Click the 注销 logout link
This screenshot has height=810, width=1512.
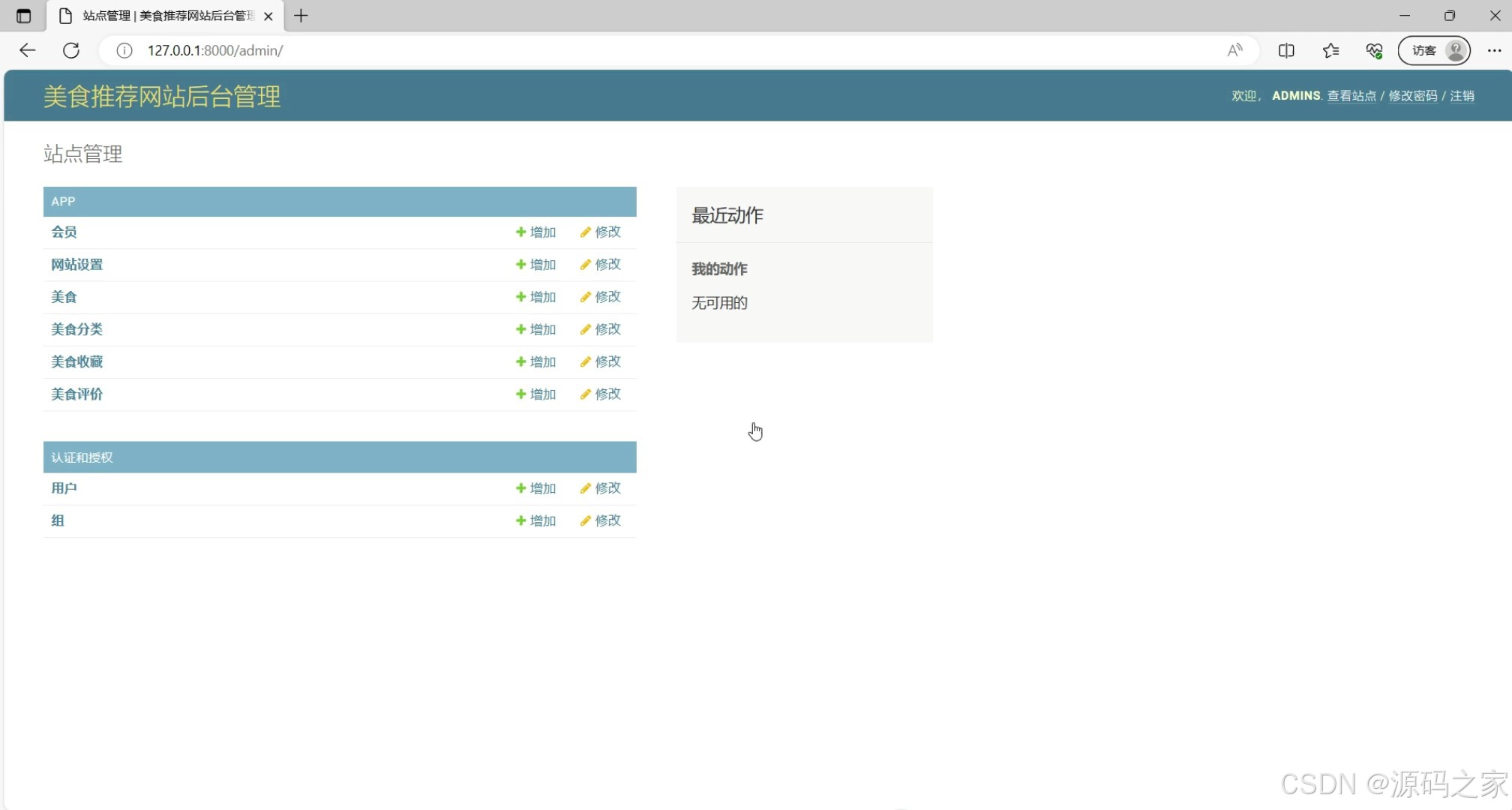point(1462,96)
